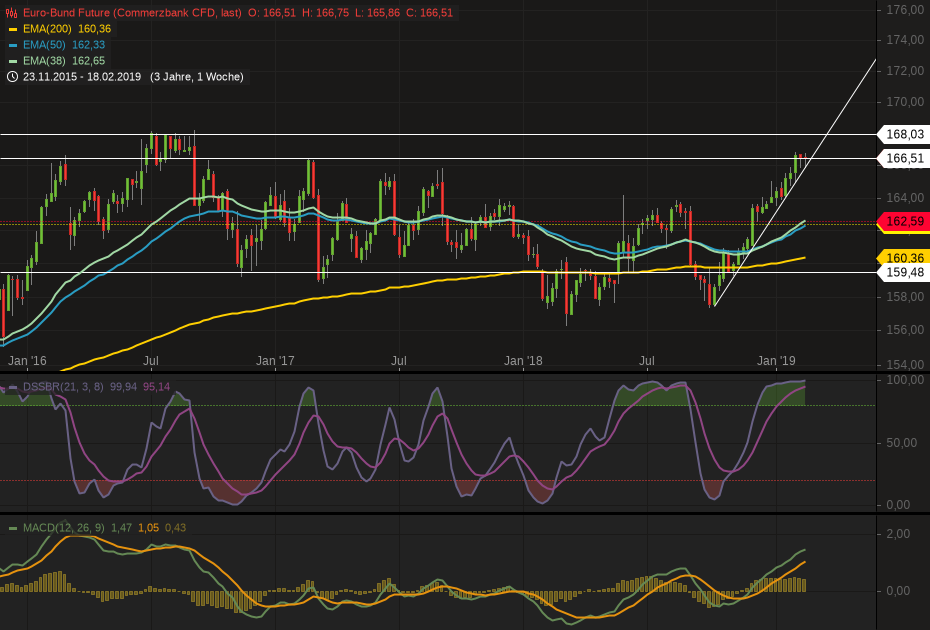Click the 168,03 horizontal resistance level label

(903, 134)
